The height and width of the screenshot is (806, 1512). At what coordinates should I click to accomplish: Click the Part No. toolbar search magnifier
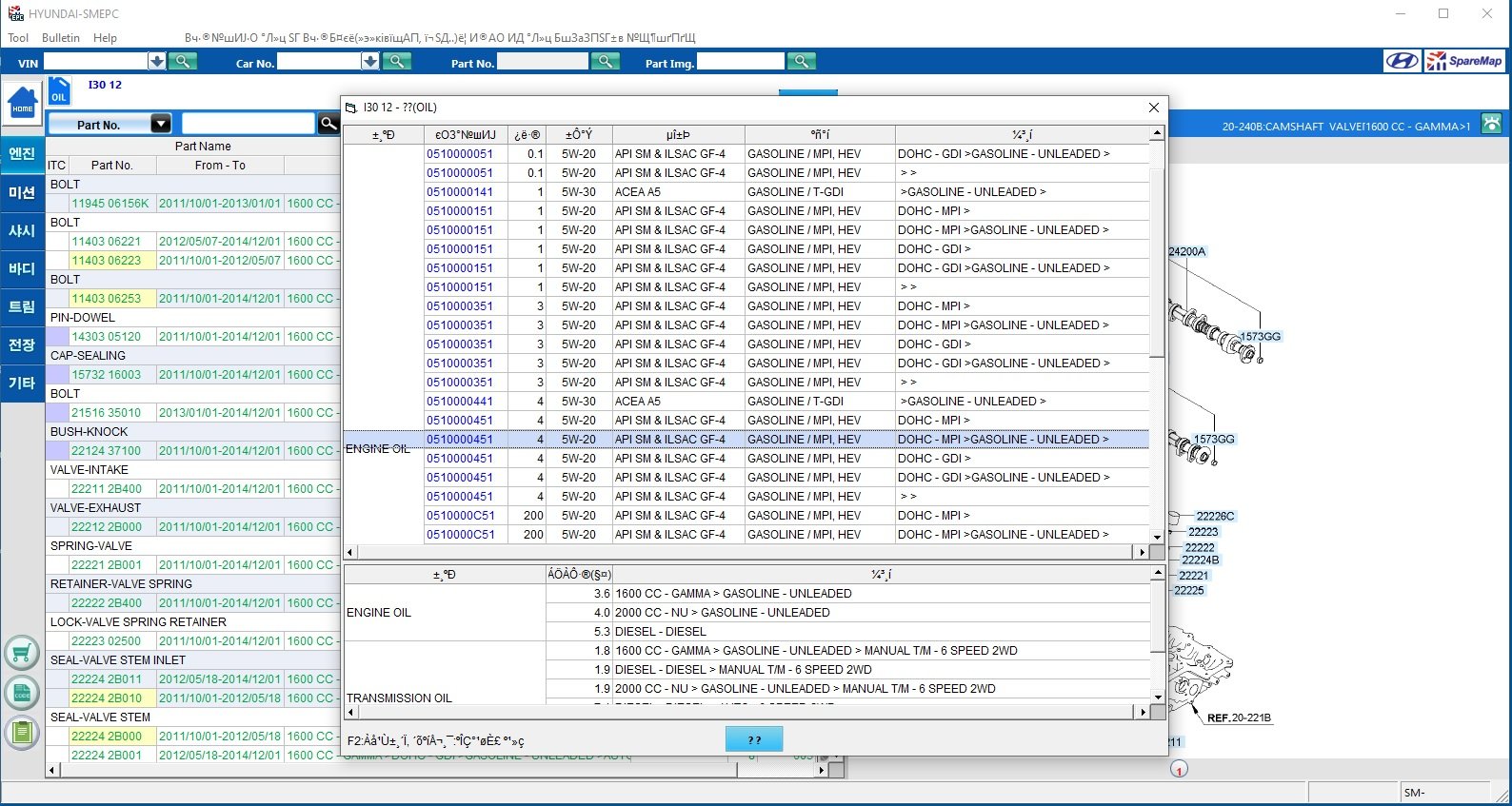point(605,62)
